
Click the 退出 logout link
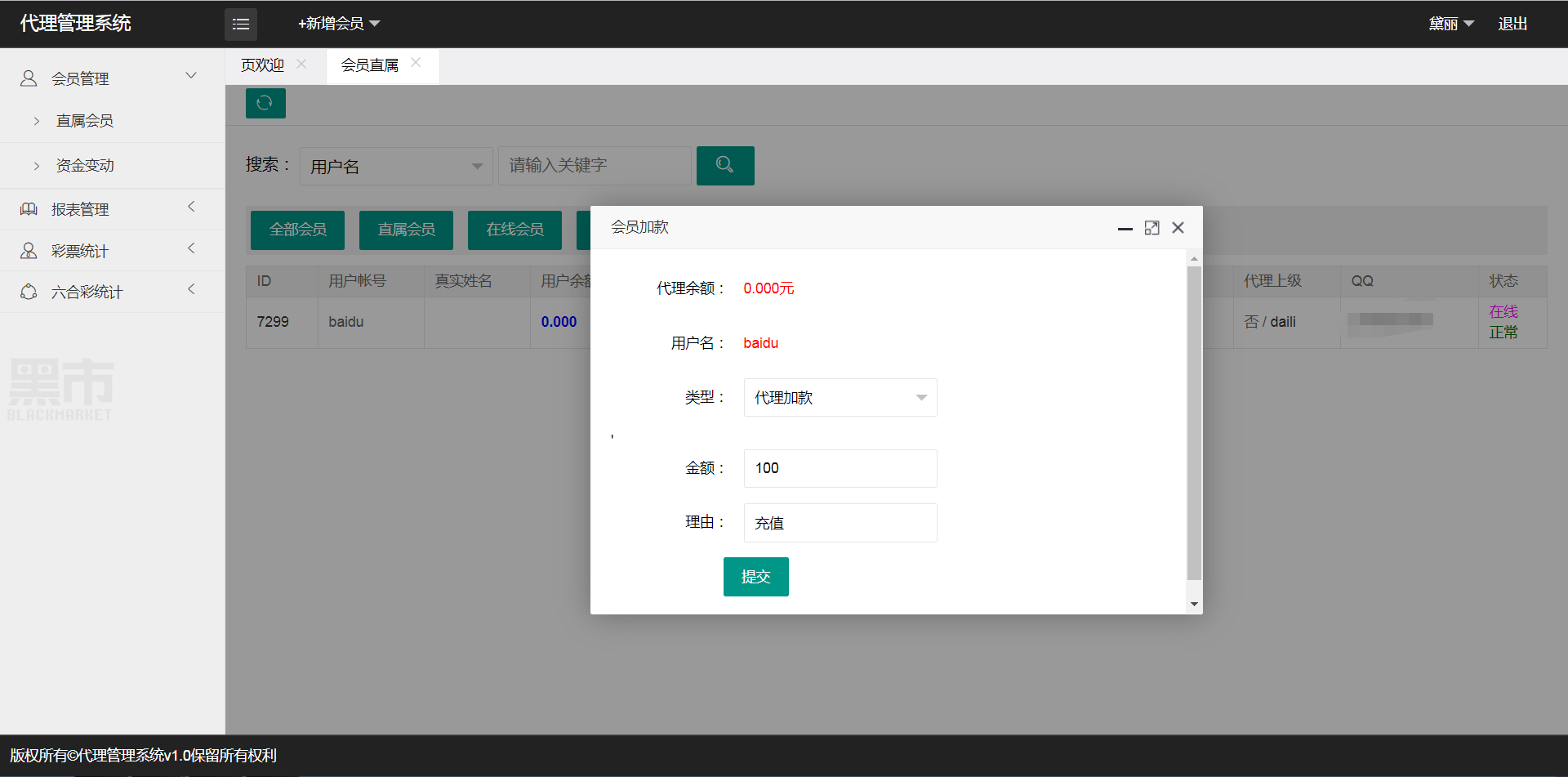pos(1512,24)
